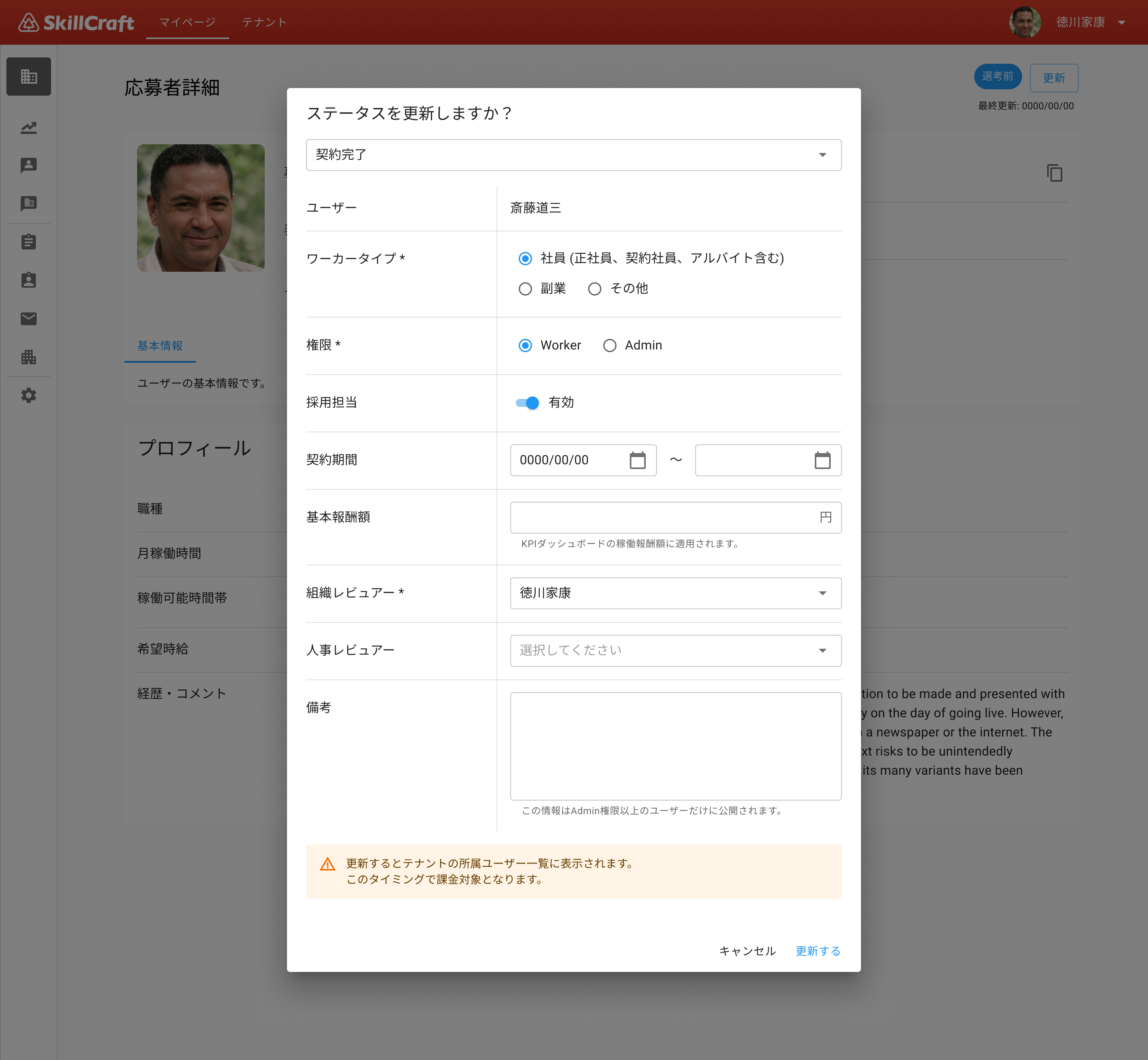Open the 契約完了 status dropdown

point(573,155)
